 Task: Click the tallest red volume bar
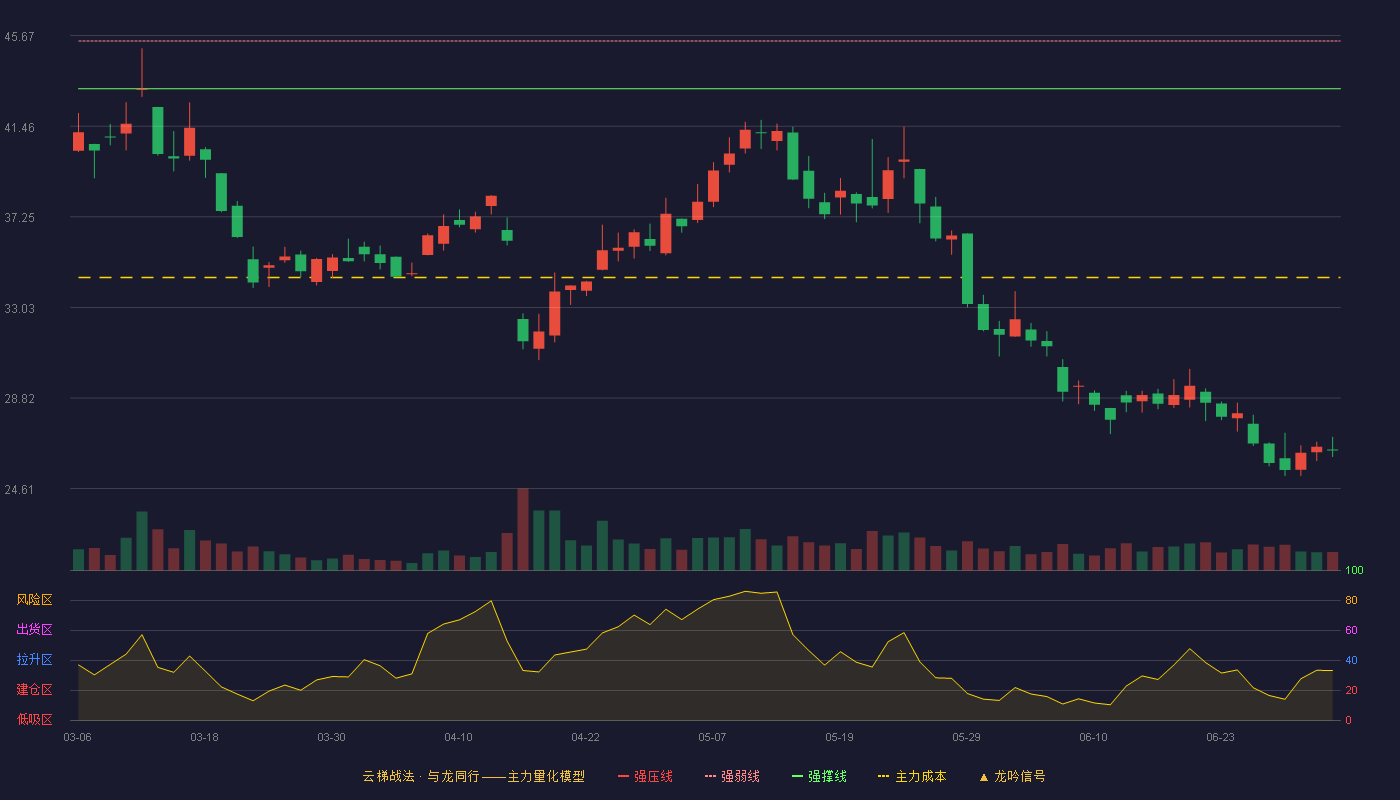pos(523,529)
